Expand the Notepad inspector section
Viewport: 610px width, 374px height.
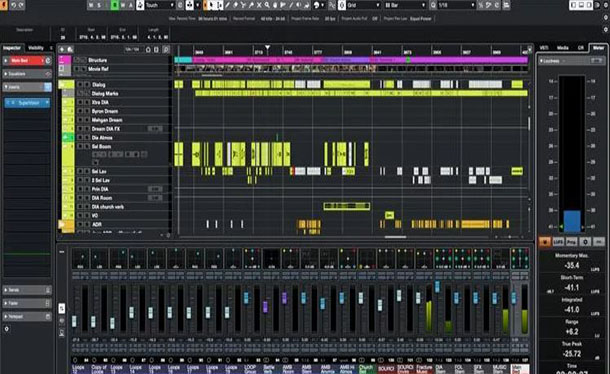point(5,317)
